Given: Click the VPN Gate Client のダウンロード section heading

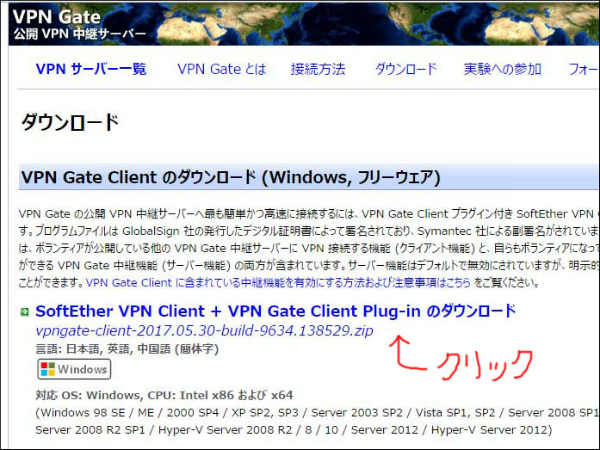Looking at the screenshot, I should coord(231,178).
